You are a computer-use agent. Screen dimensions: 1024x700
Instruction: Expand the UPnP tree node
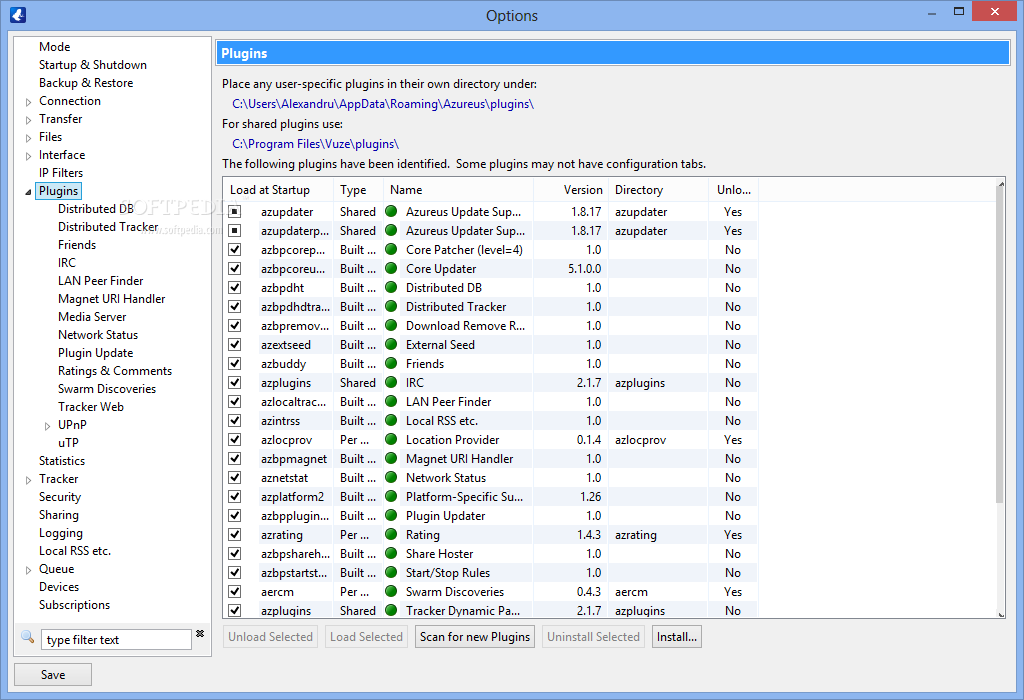(x=47, y=426)
